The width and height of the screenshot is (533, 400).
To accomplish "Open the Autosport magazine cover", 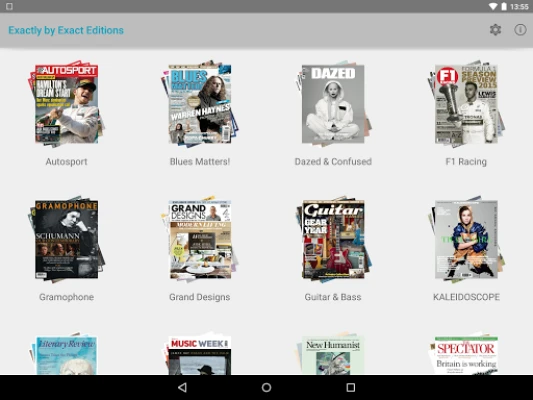I will coord(66,104).
